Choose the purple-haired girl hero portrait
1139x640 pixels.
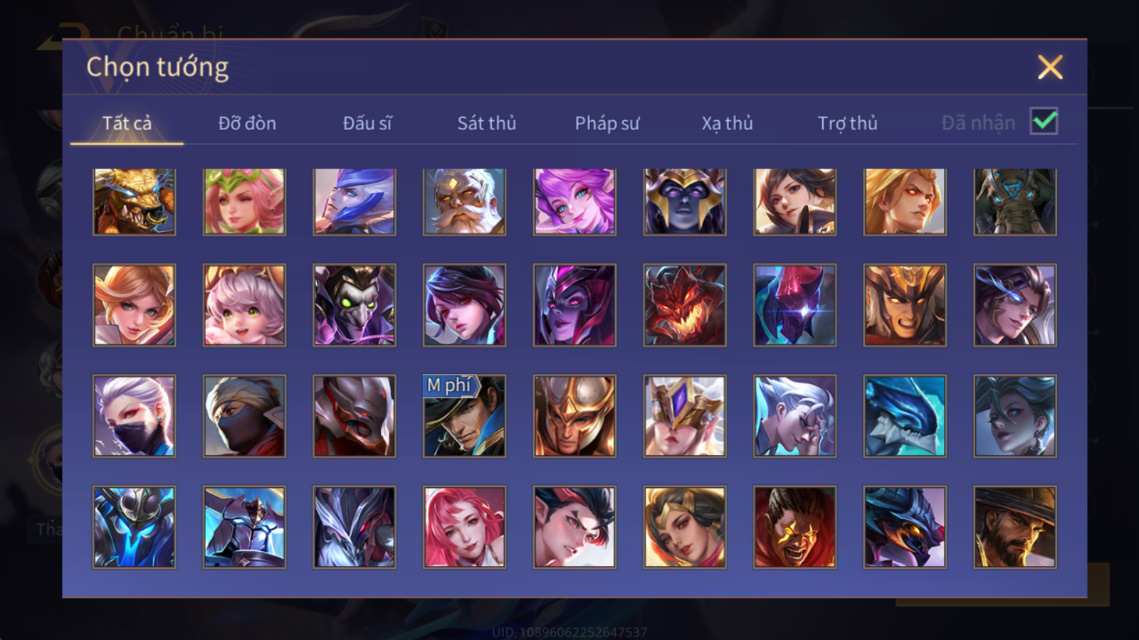575,201
